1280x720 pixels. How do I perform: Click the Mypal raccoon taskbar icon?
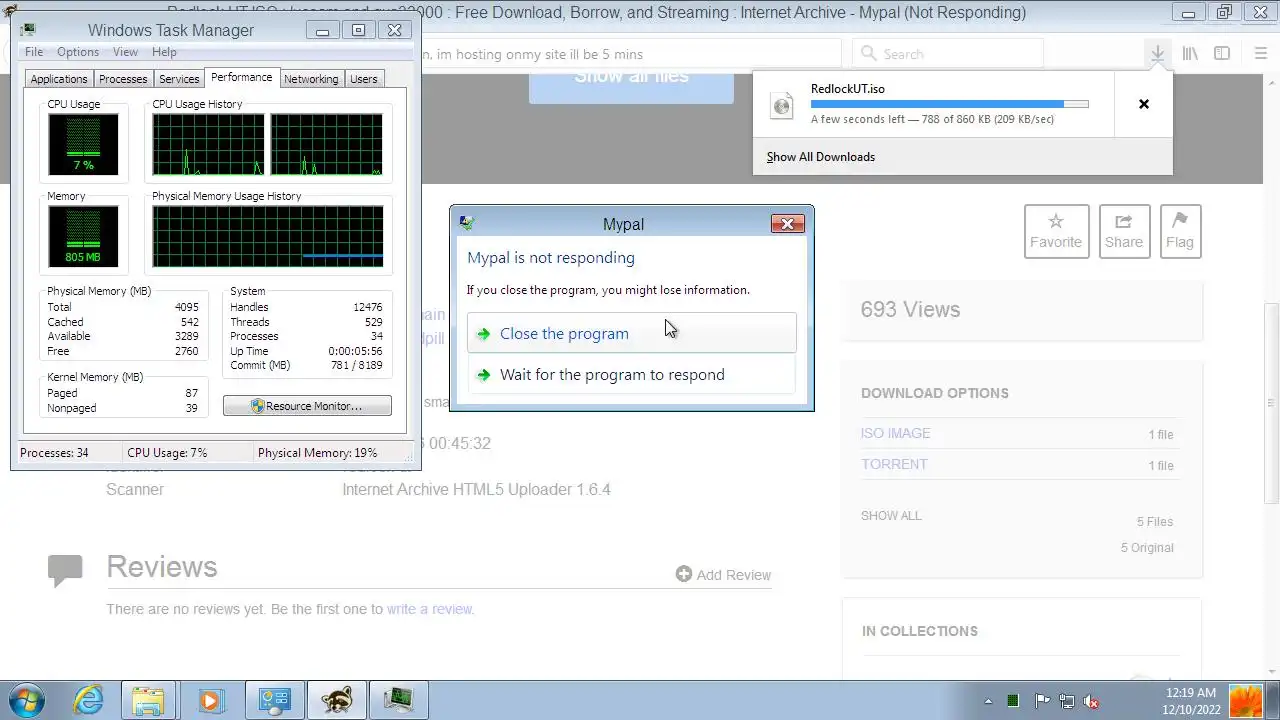(337, 700)
